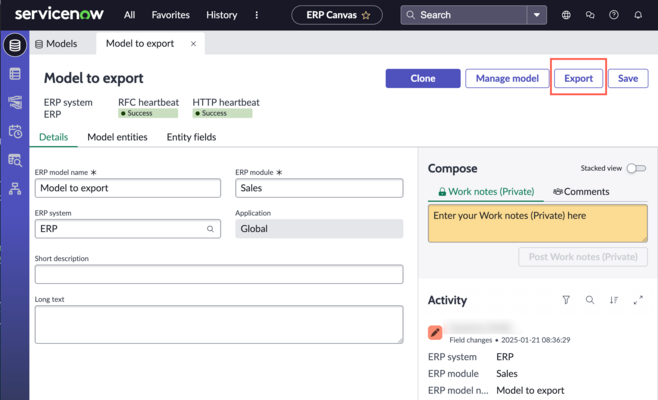This screenshot has height=400, width=658.
Task: Open the table search sidebar icon
Action: (15, 160)
